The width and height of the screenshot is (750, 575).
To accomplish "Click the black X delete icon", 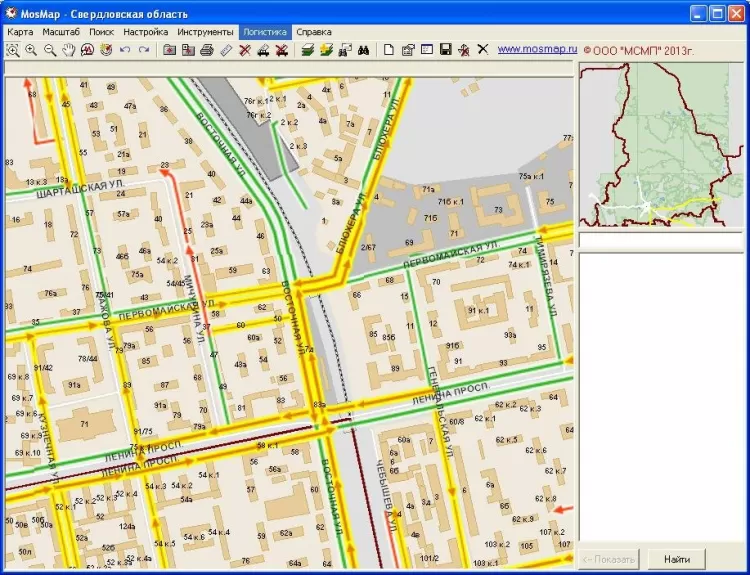I will tap(483, 49).
